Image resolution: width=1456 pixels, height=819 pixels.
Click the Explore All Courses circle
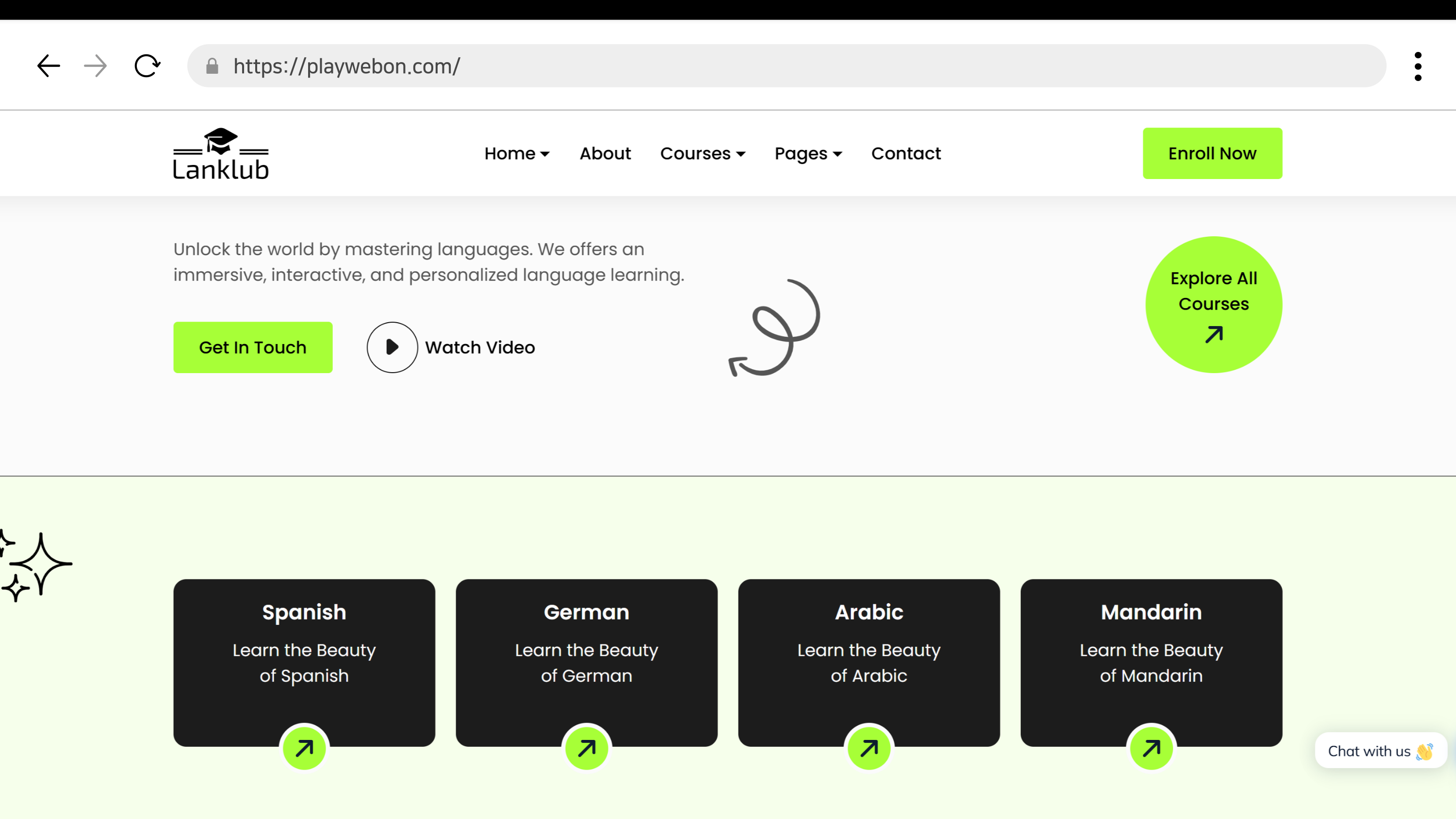tap(1213, 305)
